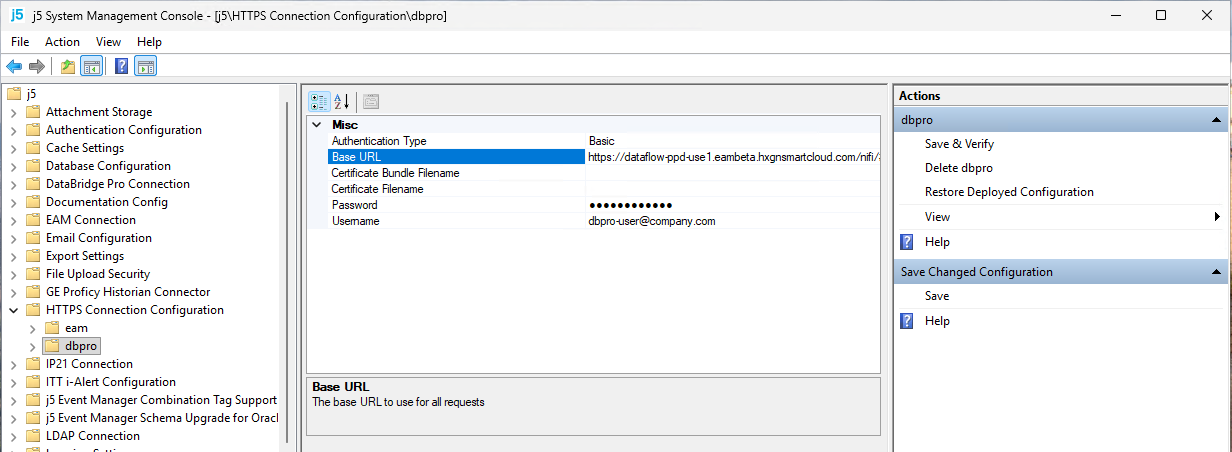
Task: Select j5 Event Manager Schema Upgrade for Oracle
Action: (161, 418)
